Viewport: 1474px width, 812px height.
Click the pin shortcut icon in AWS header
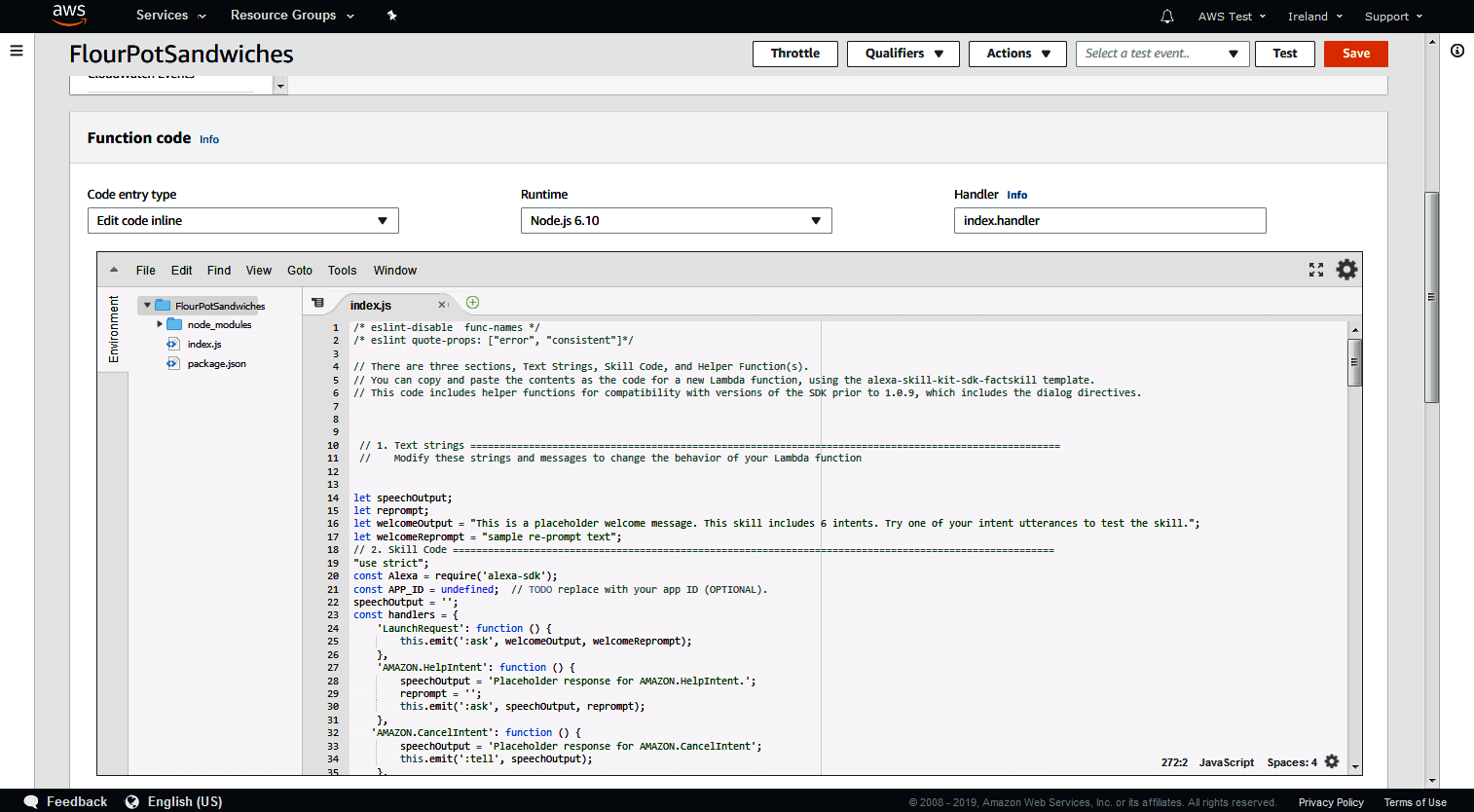391,16
